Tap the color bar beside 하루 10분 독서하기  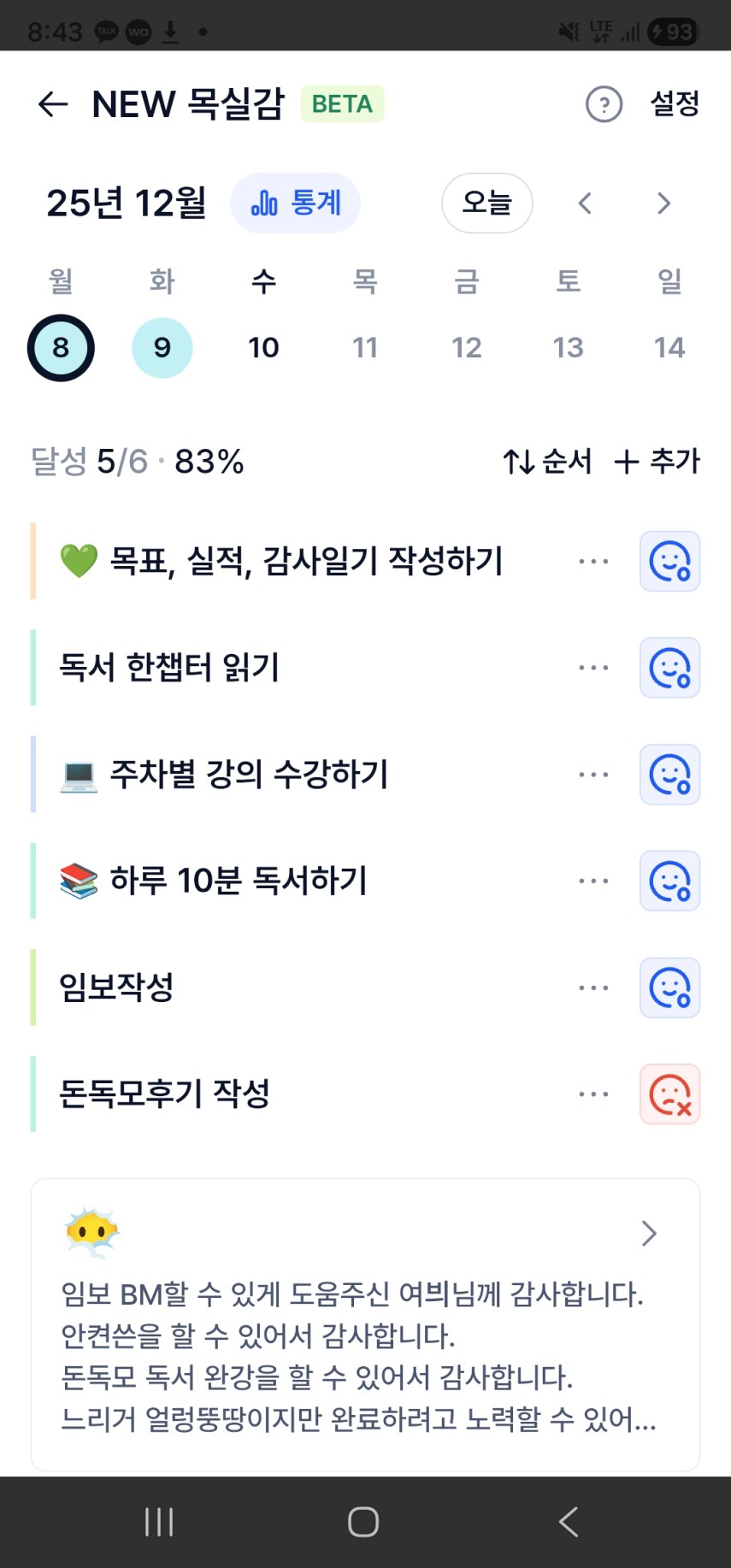[33, 881]
